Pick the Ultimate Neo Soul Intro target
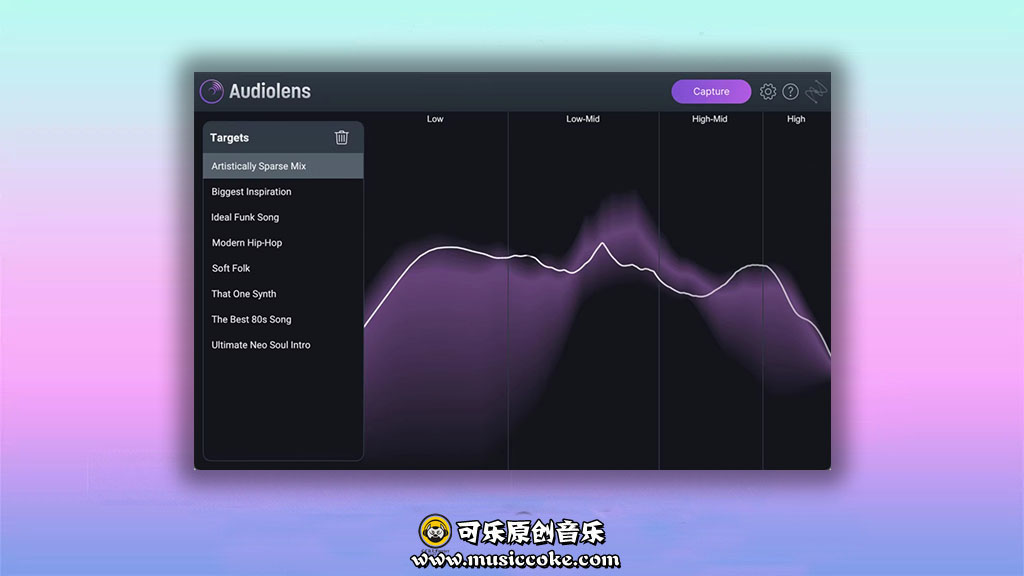 pos(283,345)
